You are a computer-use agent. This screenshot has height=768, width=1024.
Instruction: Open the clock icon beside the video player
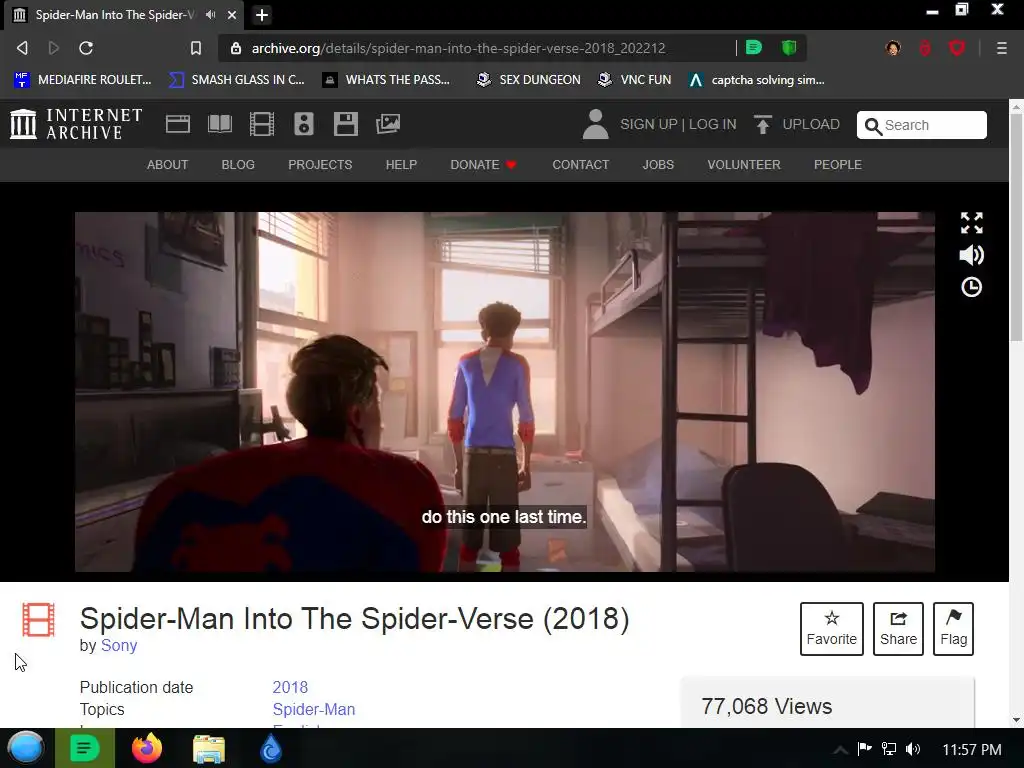[x=972, y=287]
